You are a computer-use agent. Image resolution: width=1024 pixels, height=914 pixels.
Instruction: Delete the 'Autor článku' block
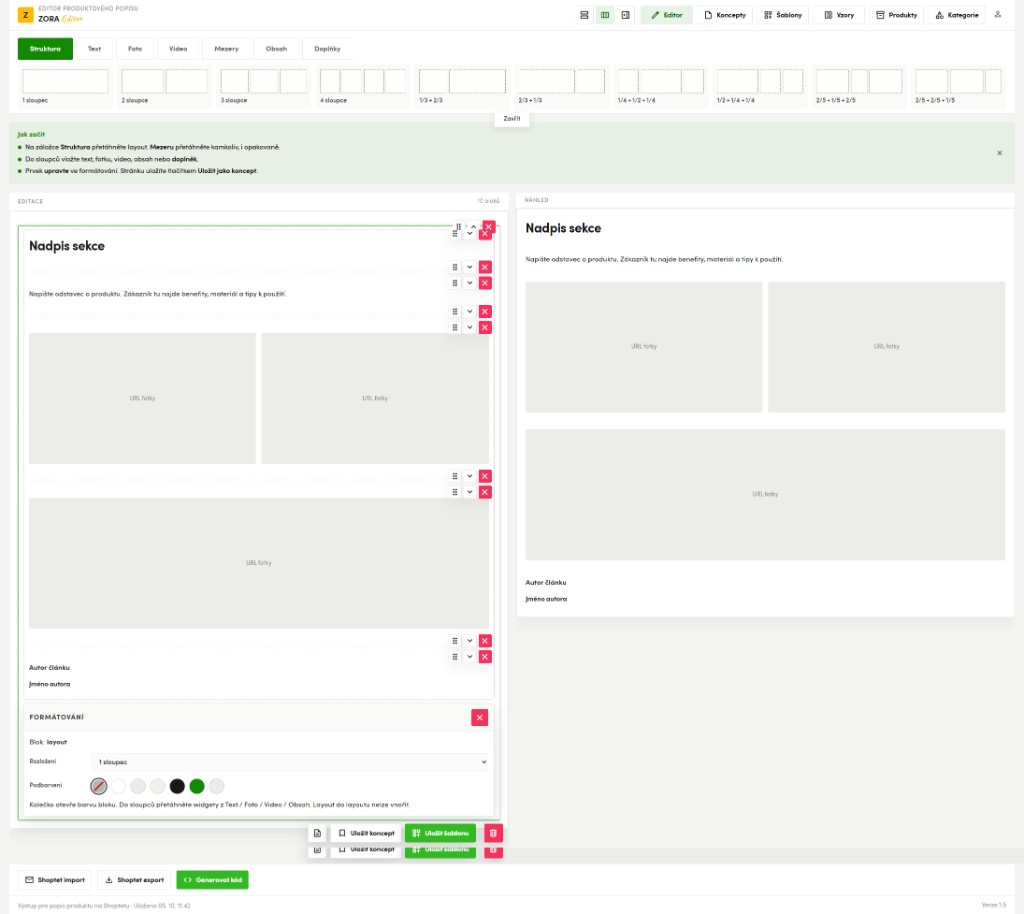pyautogui.click(x=485, y=657)
